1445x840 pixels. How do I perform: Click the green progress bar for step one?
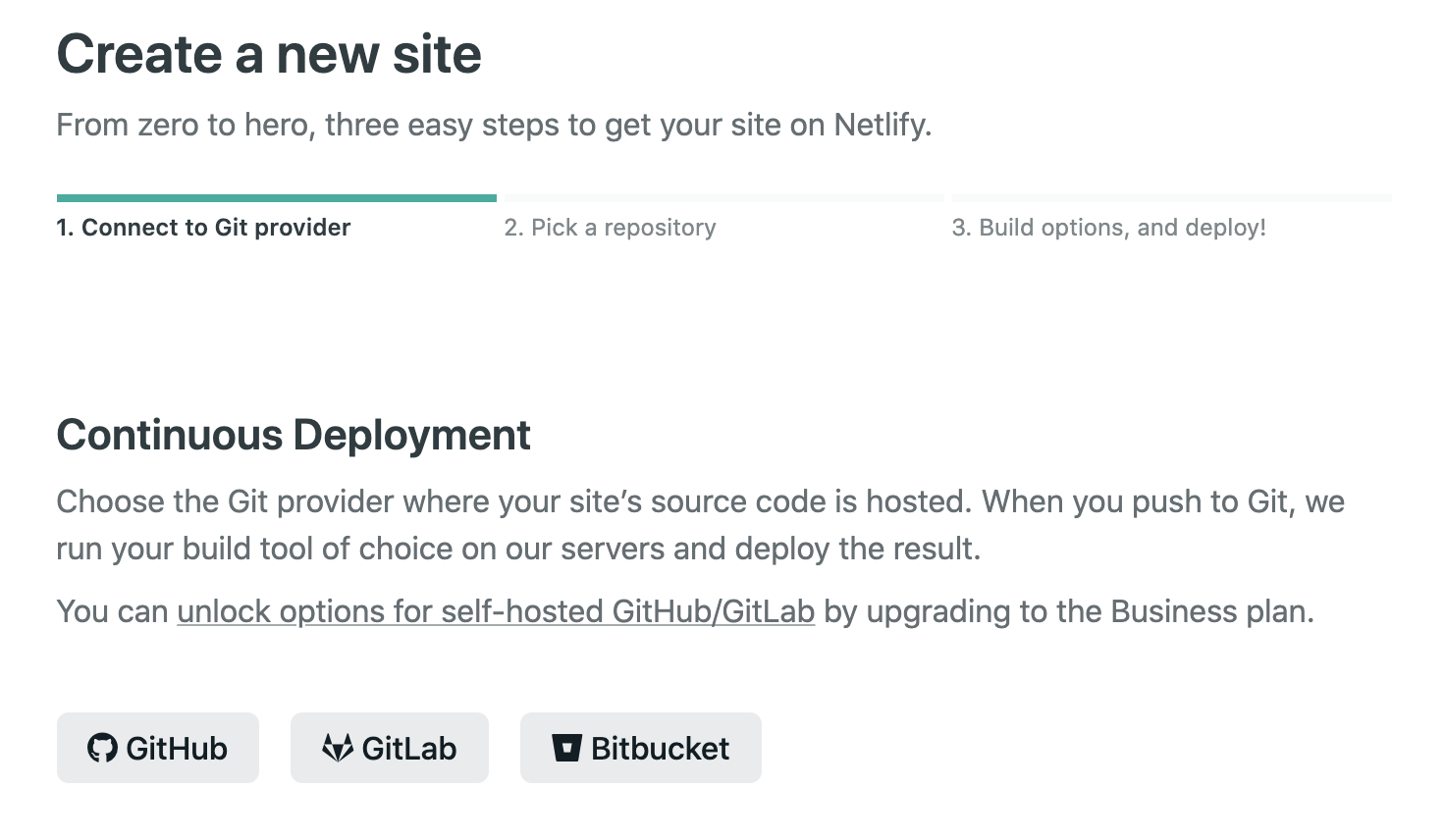[277, 198]
